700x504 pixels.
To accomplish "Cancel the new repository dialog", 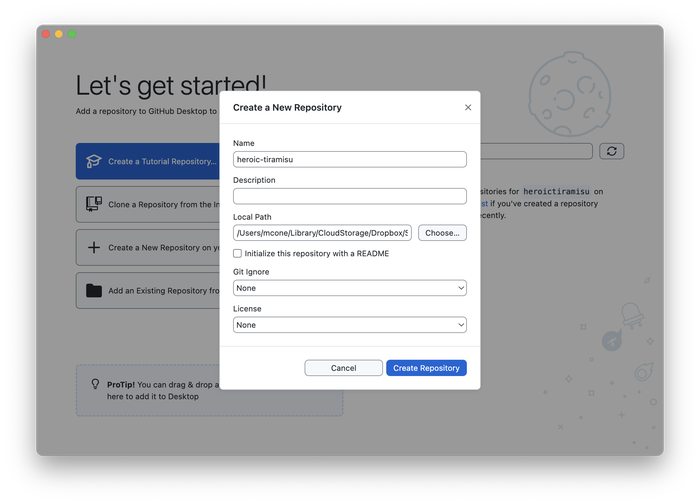I will pyautogui.click(x=343, y=368).
